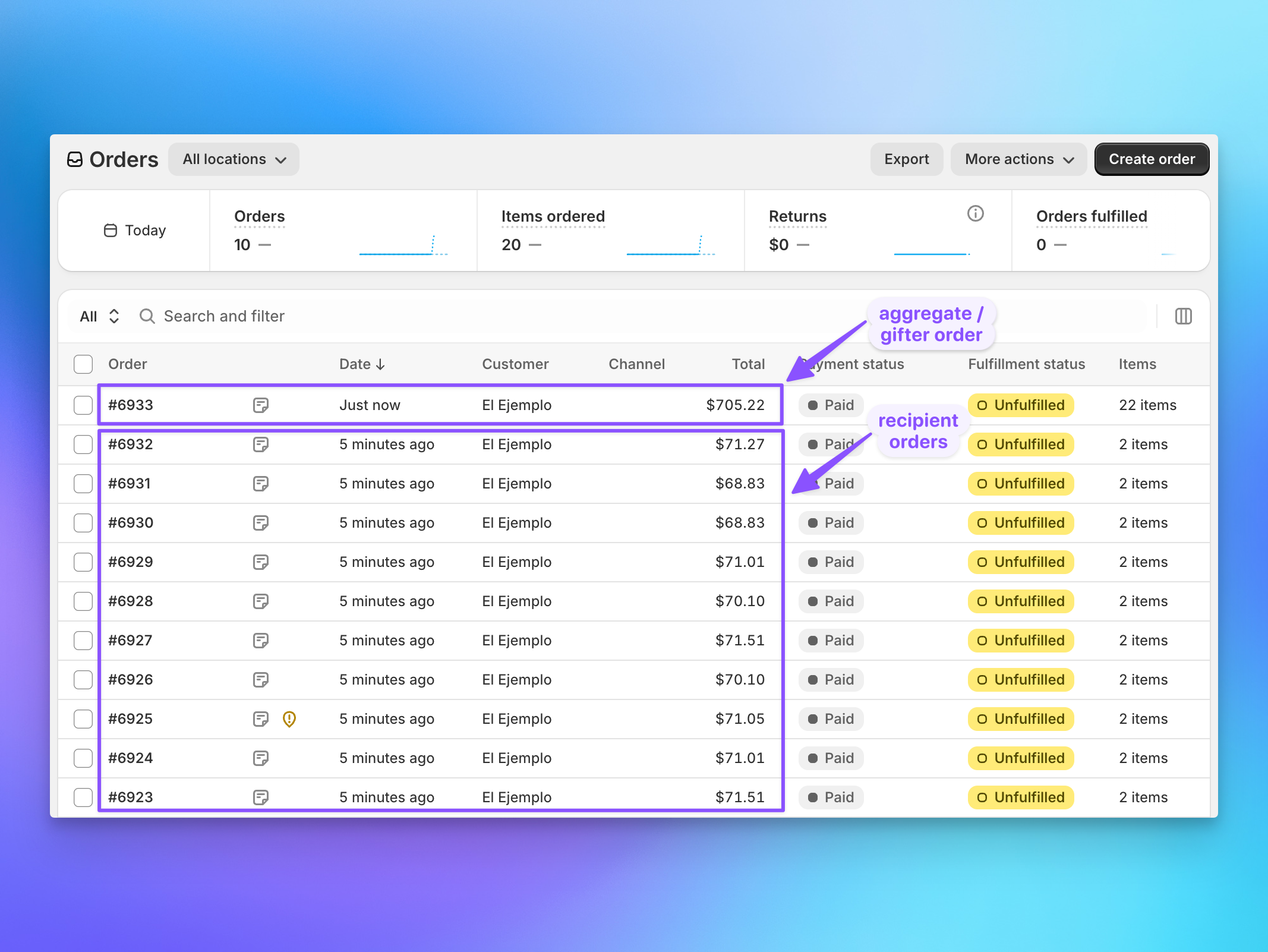This screenshot has width=1268, height=952.
Task: Open the note icon on order #6933
Action: (261, 405)
